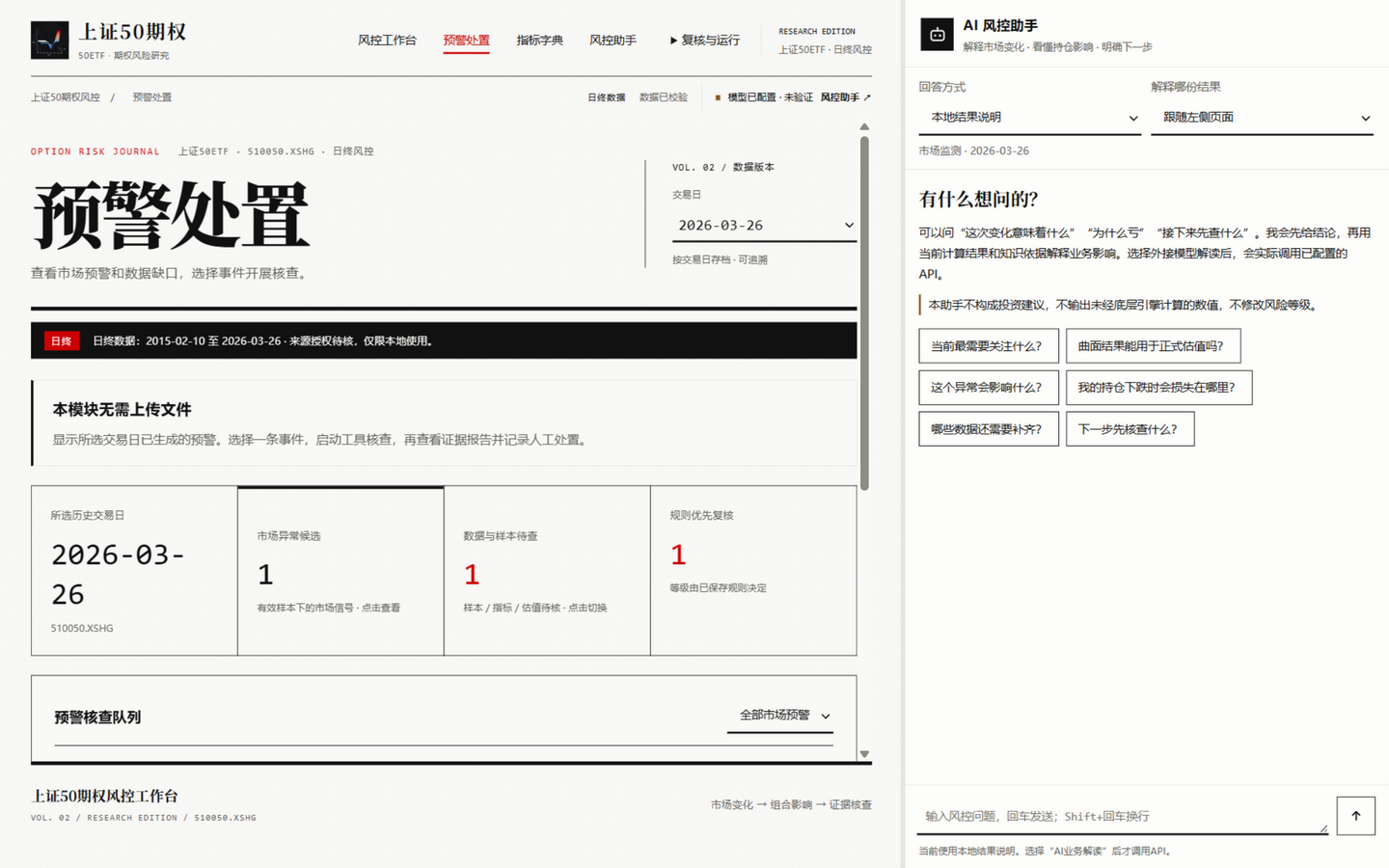Click the main panel vertical scrollbar thumb
Image resolution: width=1389 pixels, height=868 pixels.
[x=864, y=312]
